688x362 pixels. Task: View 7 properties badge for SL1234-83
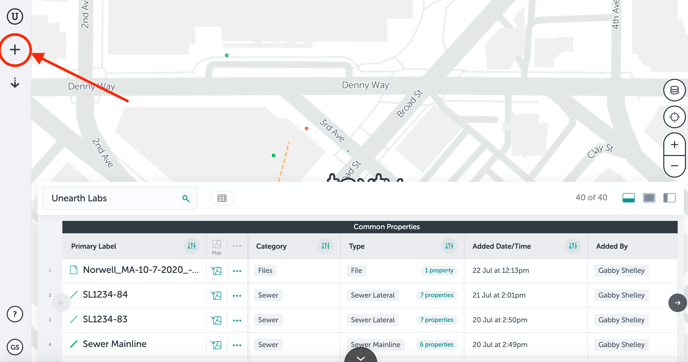coord(437,319)
